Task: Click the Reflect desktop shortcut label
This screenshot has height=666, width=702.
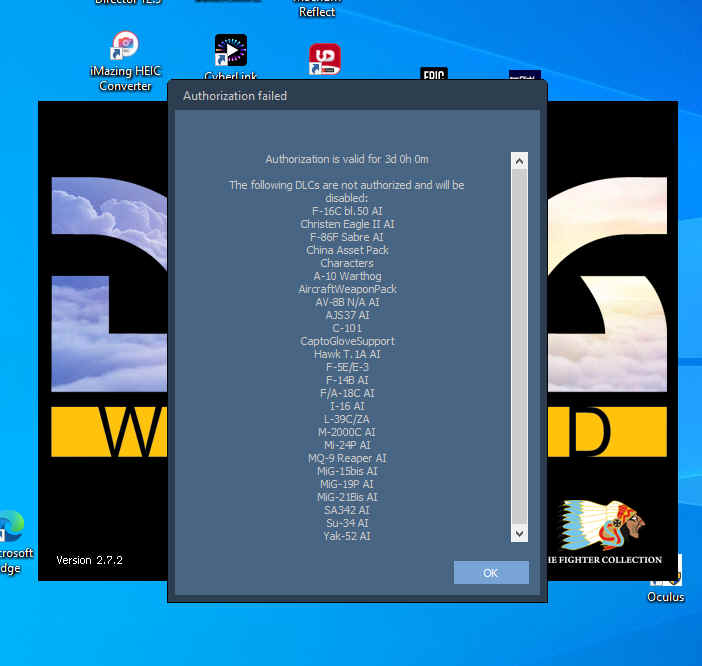Action: [x=317, y=12]
